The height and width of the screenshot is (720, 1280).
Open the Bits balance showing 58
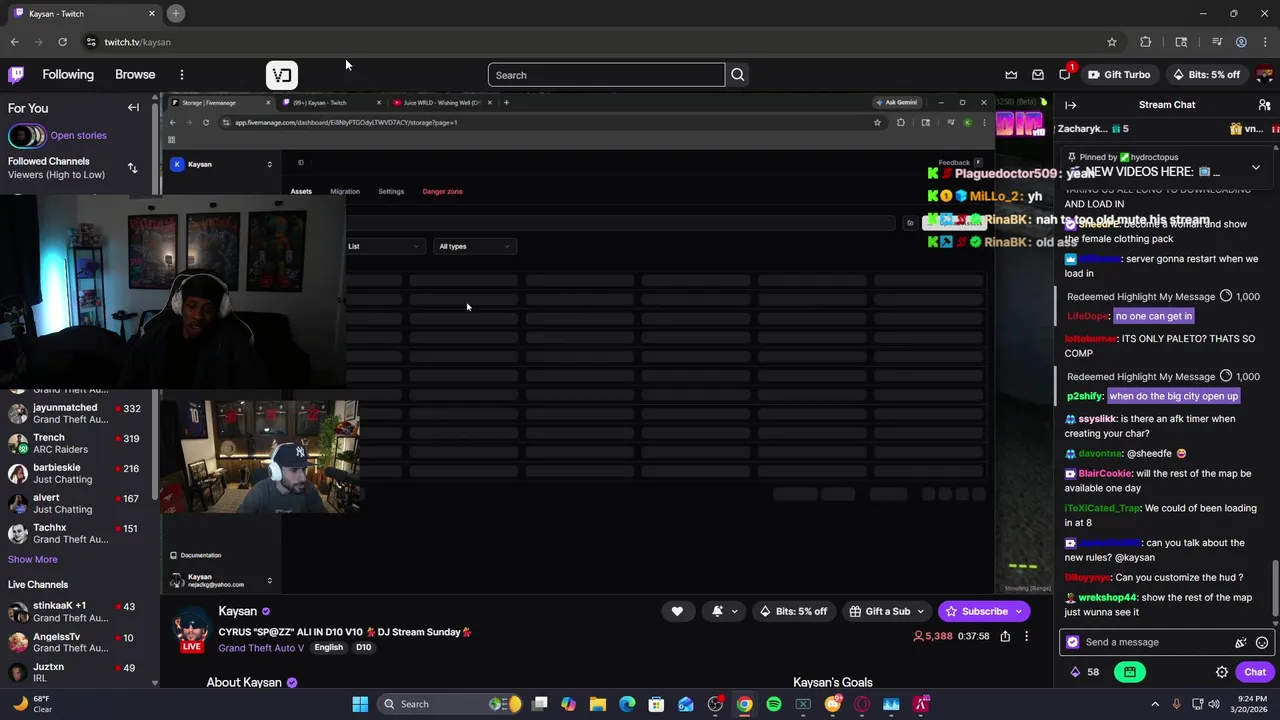(x=1085, y=672)
